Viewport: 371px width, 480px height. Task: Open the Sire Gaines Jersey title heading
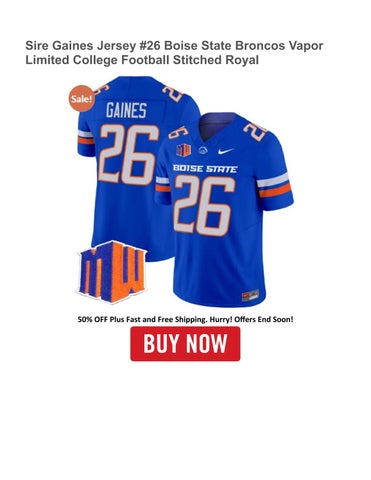174,53
